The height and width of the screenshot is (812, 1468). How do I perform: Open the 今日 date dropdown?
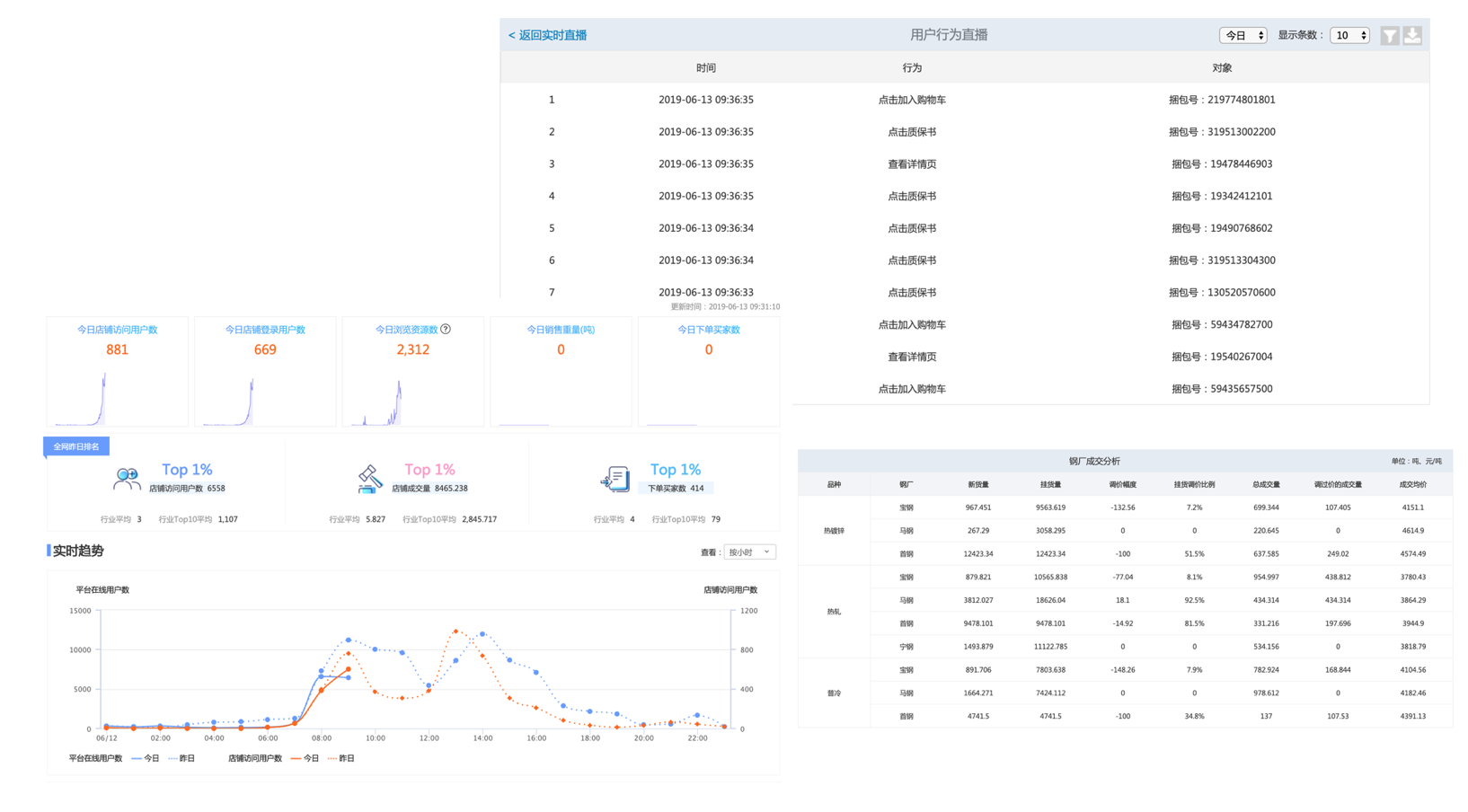(1242, 35)
